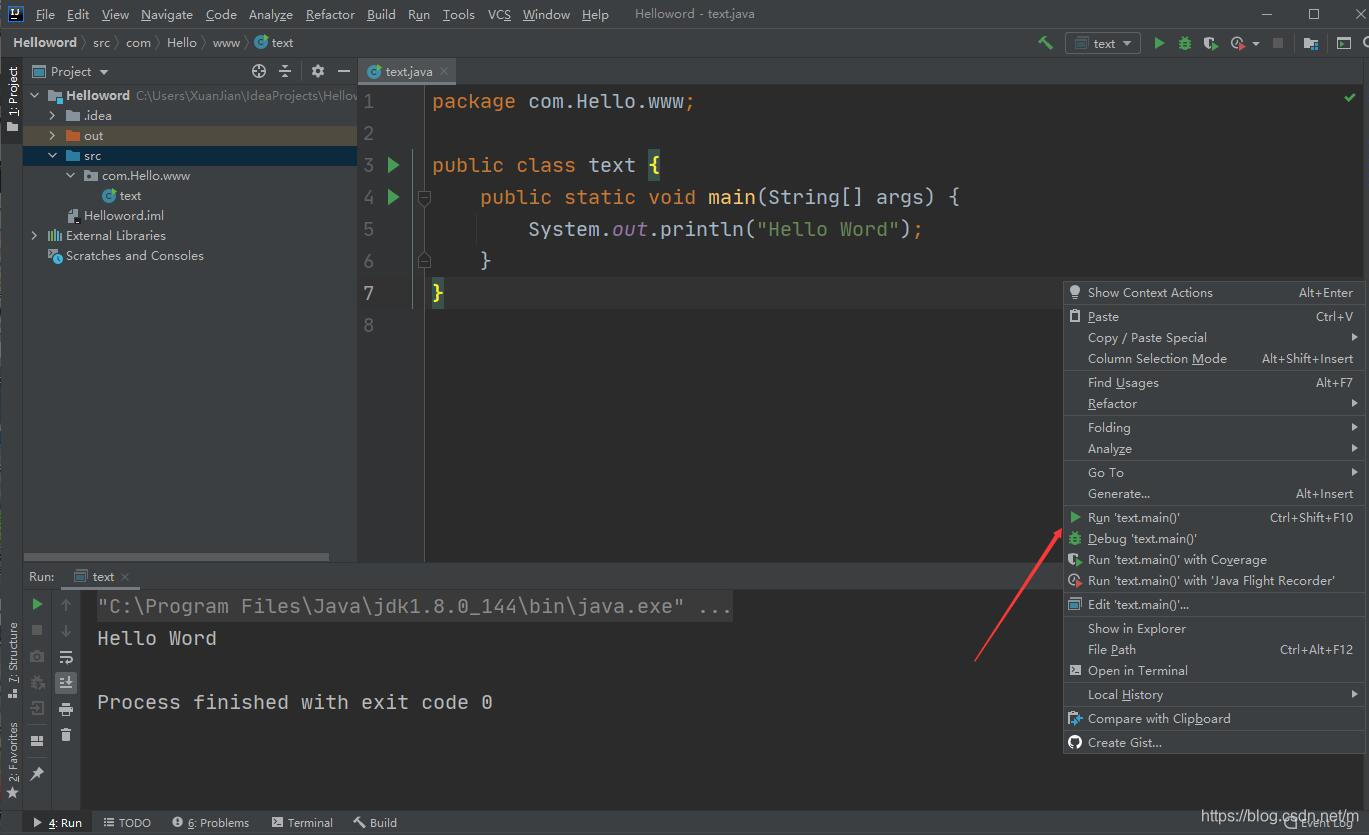Open the 6: Problems tool window button
Screen dimensions: 1369x835
pos(210,822)
